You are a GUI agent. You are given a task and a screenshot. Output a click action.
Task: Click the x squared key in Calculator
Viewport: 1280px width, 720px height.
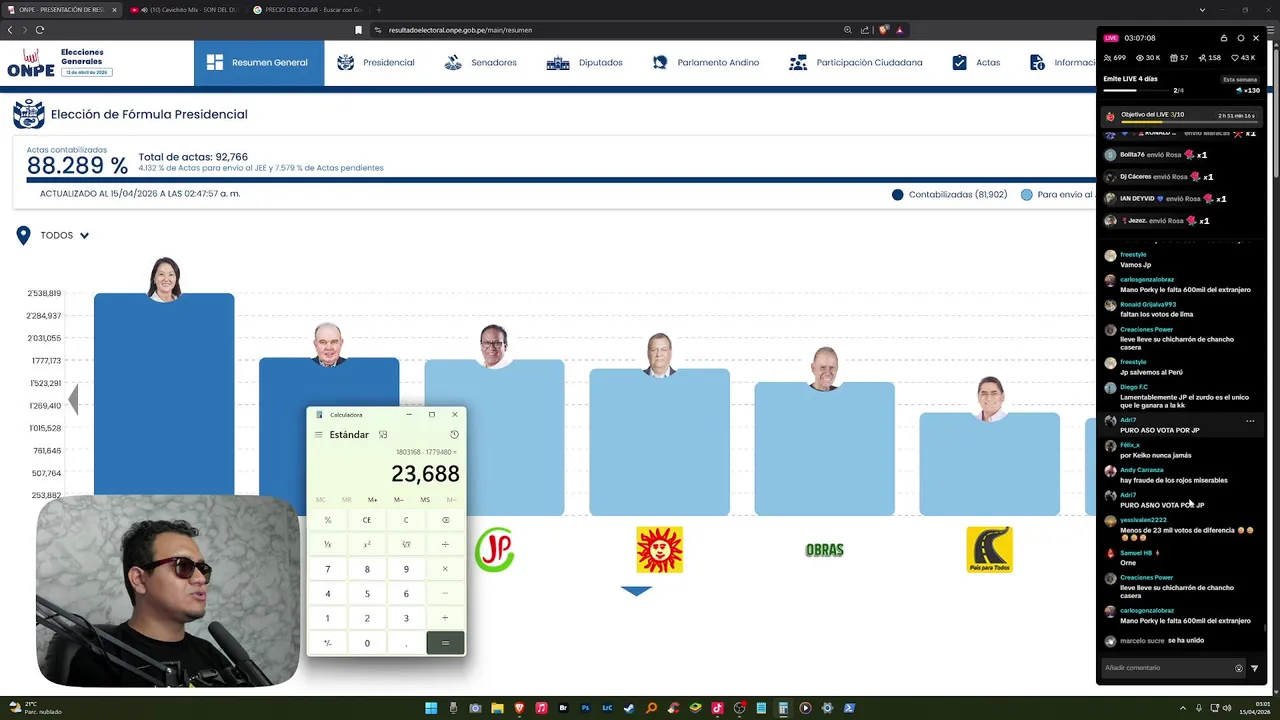click(367, 545)
